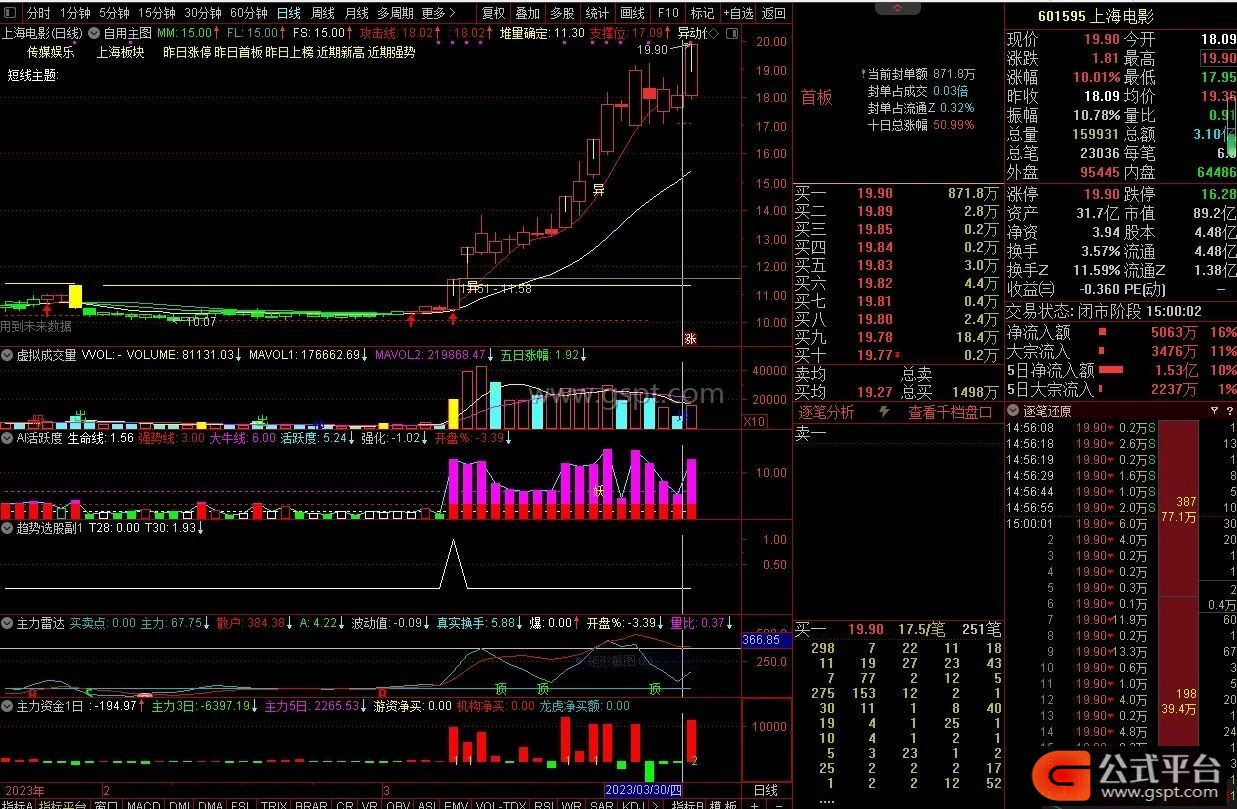Click the 2023/03/30/四 date marker
The height and width of the screenshot is (809, 1237).
(644, 789)
